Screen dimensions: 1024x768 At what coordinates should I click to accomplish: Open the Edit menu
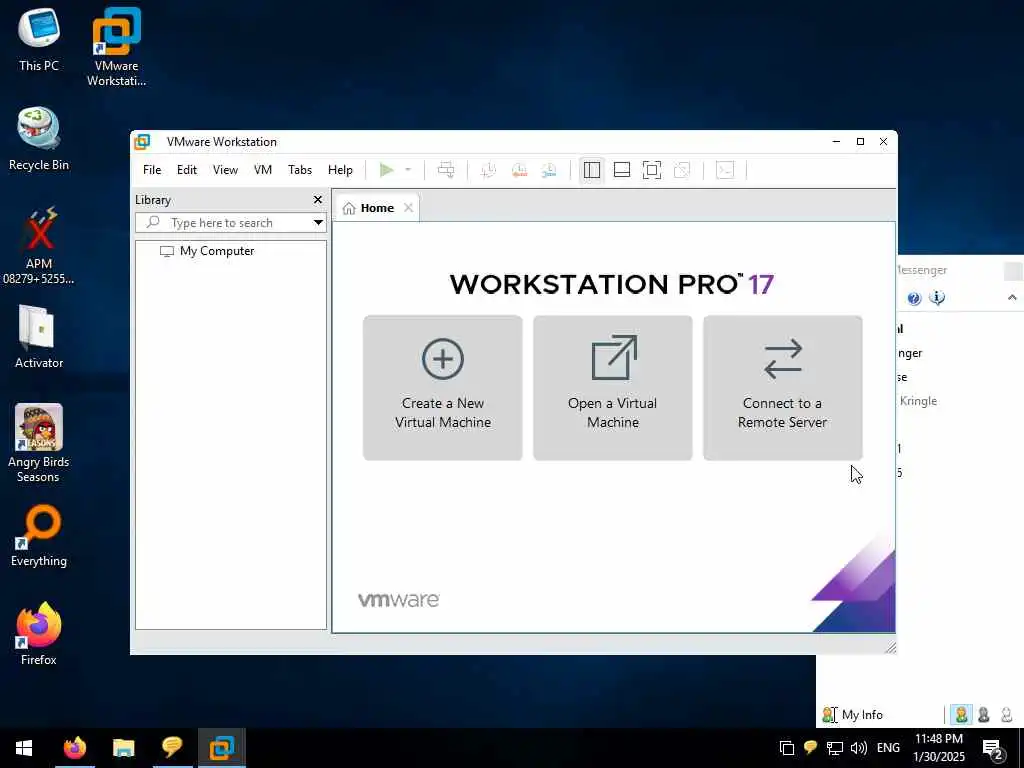[x=187, y=170]
